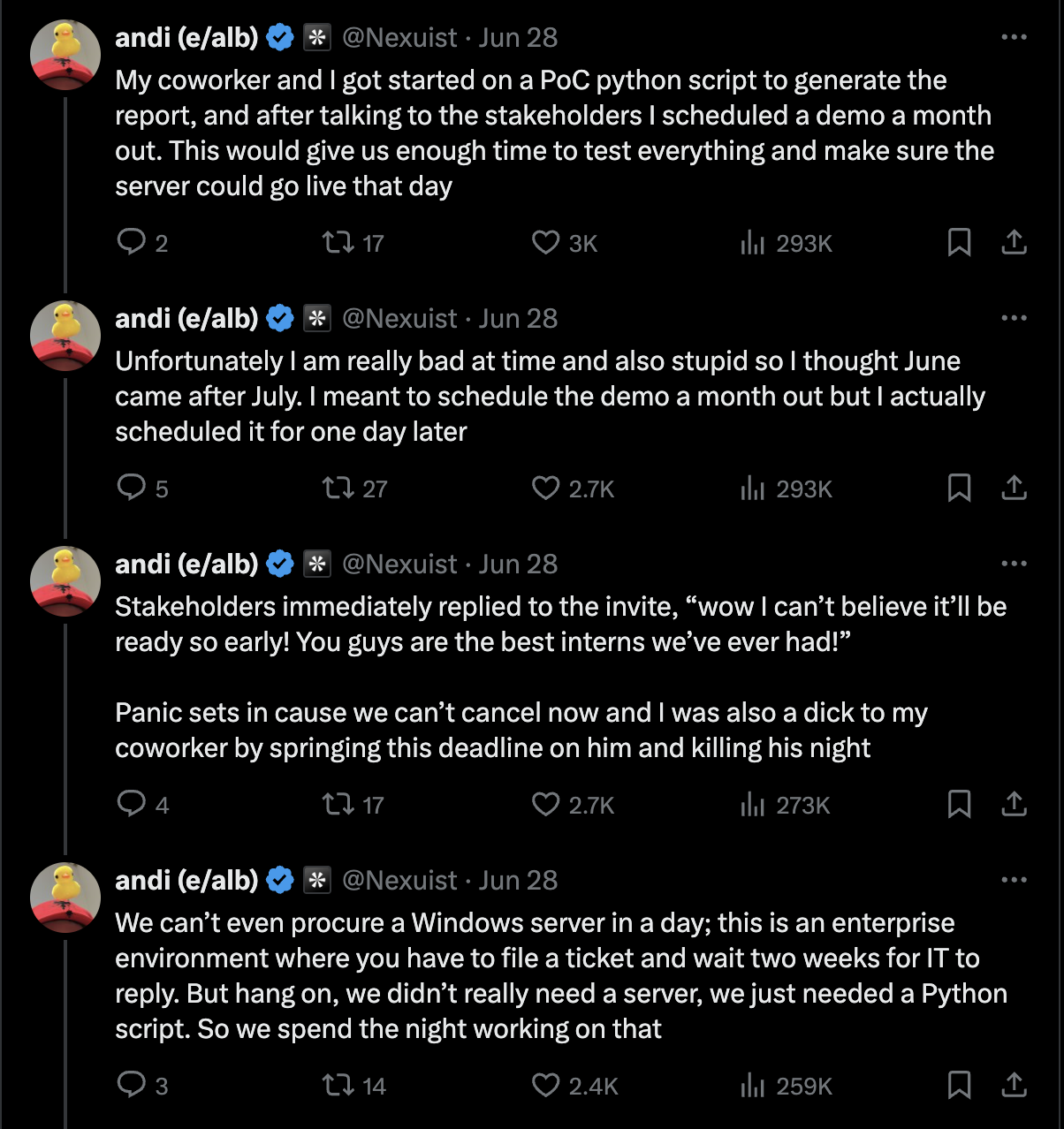Bookmark the Windows server tweet

point(959,1085)
